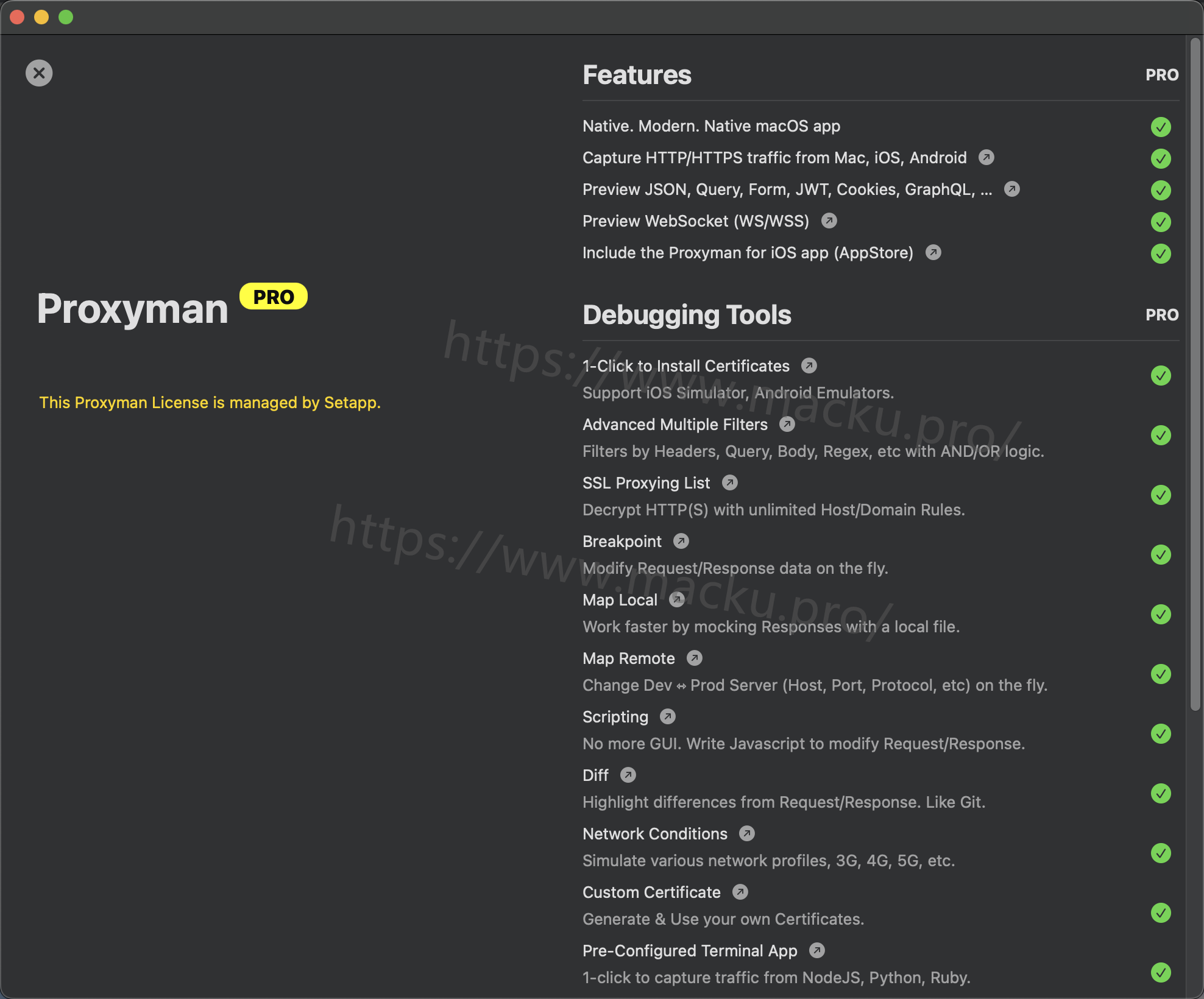1204x999 pixels.
Task: Click the Pre-Configured Terminal App title
Action: coord(690,951)
